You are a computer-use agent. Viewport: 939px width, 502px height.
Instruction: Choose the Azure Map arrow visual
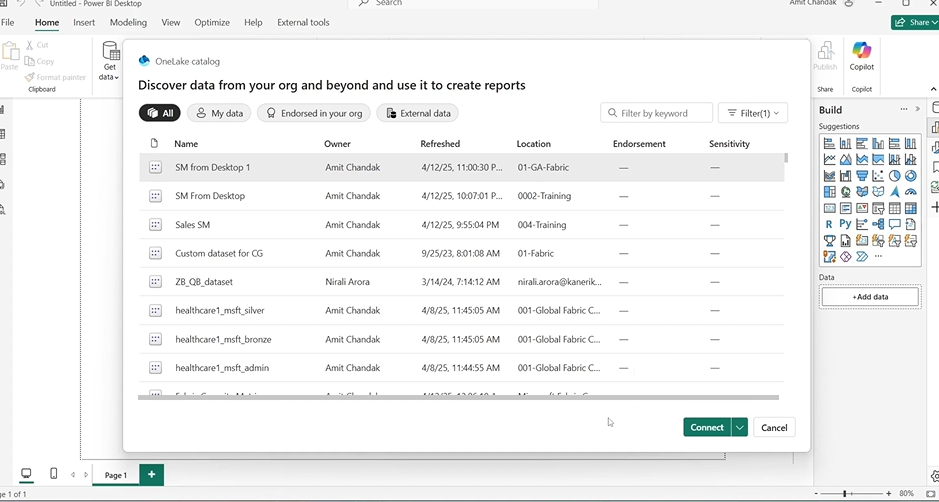pyautogui.click(x=894, y=192)
